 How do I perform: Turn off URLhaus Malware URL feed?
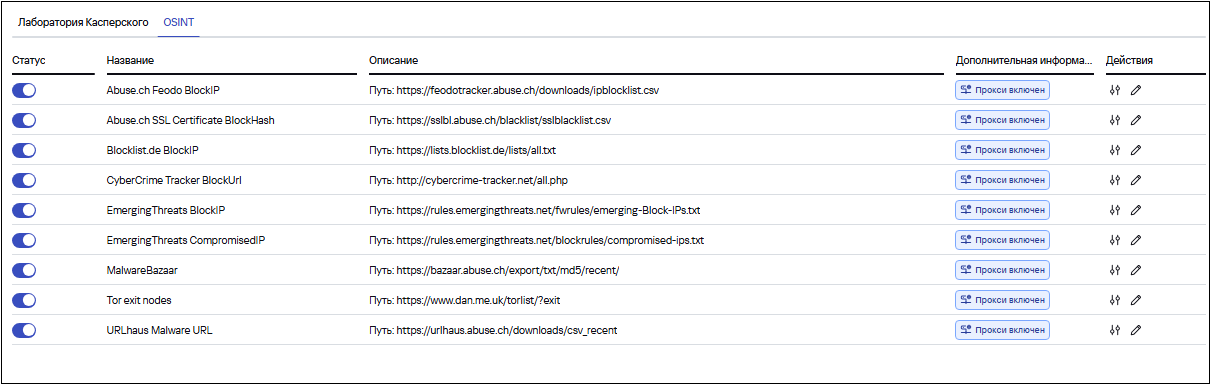tap(24, 330)
